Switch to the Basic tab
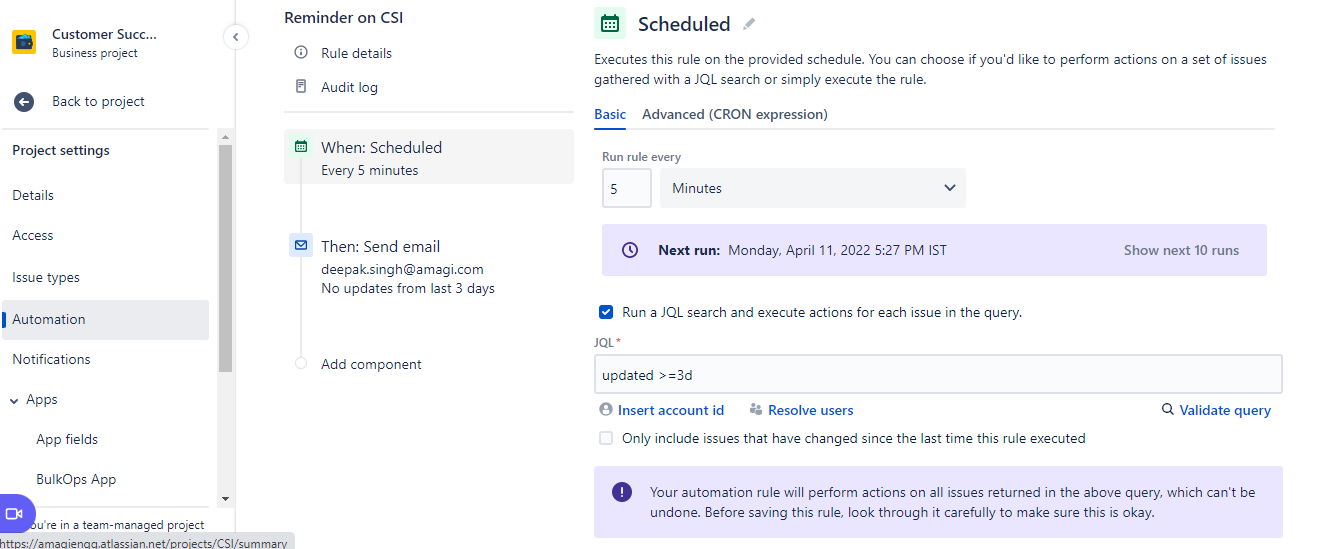 tap(610, 114)
